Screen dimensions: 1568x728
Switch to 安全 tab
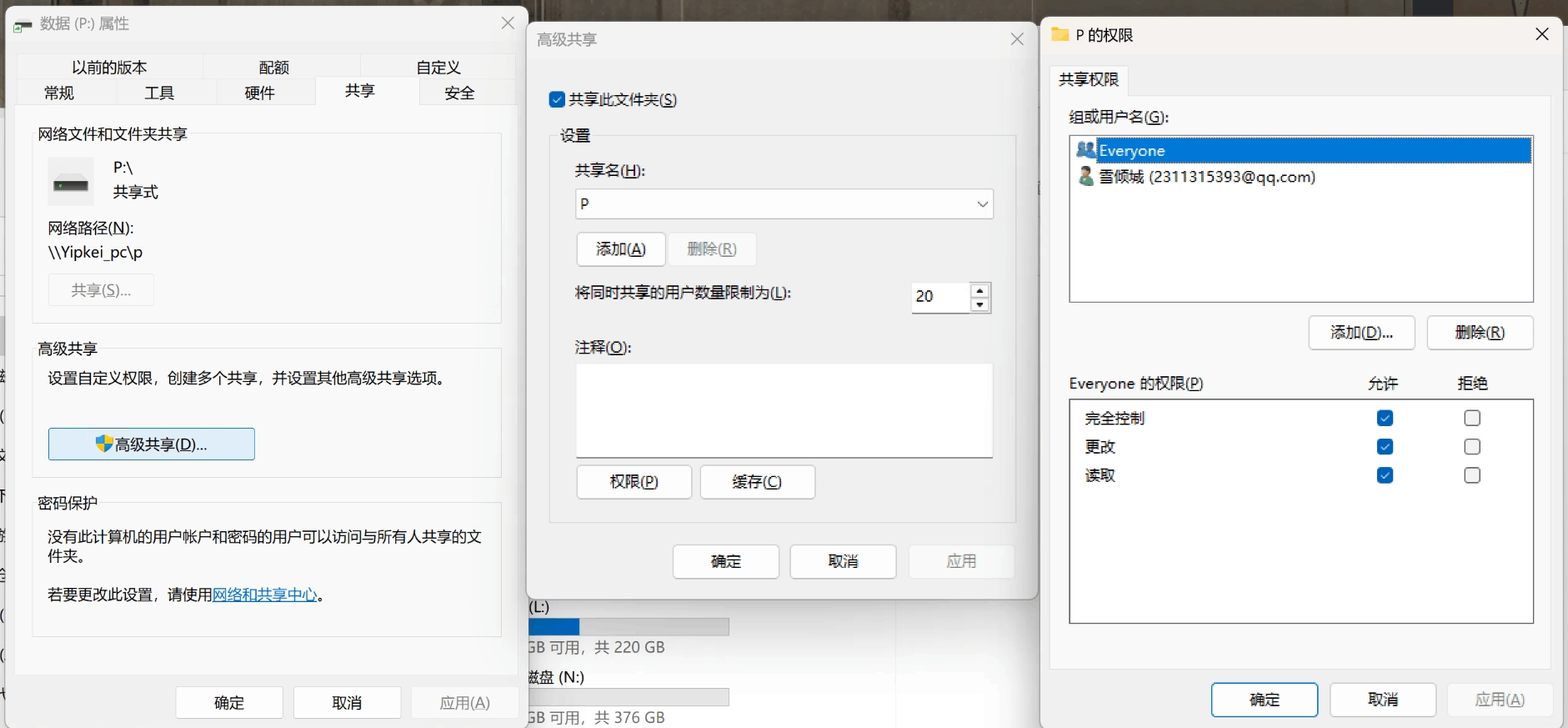click(459, 93)
